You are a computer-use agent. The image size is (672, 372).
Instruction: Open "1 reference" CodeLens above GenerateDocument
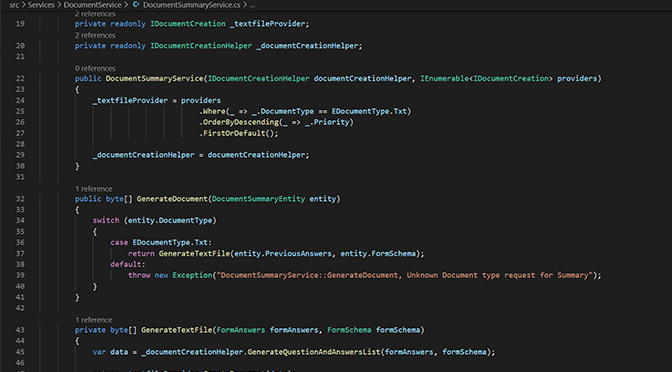click(x=93, y=189)
